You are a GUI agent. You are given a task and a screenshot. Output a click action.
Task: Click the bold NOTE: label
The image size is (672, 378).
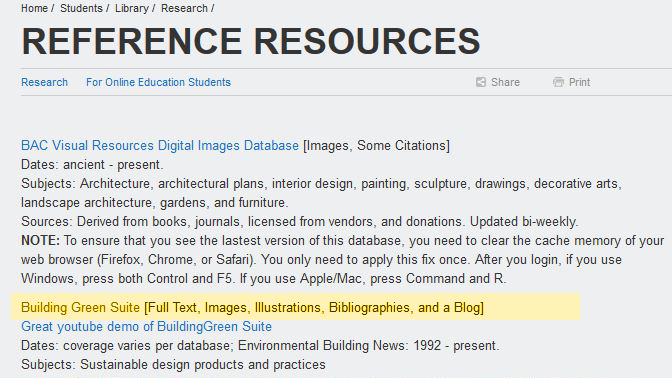pos(41,240)
